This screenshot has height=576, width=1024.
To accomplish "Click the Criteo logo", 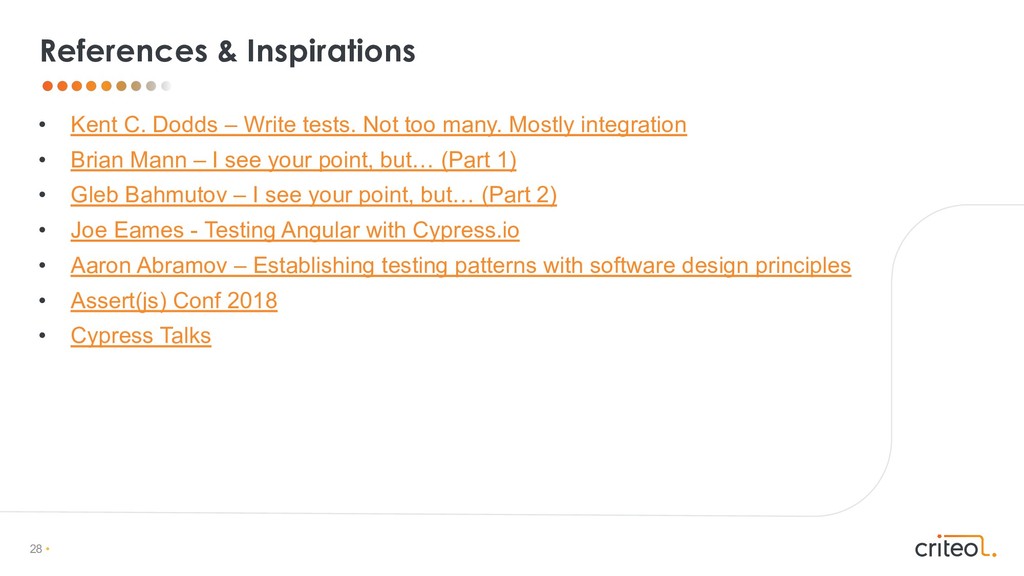I will tap(955, 546).
